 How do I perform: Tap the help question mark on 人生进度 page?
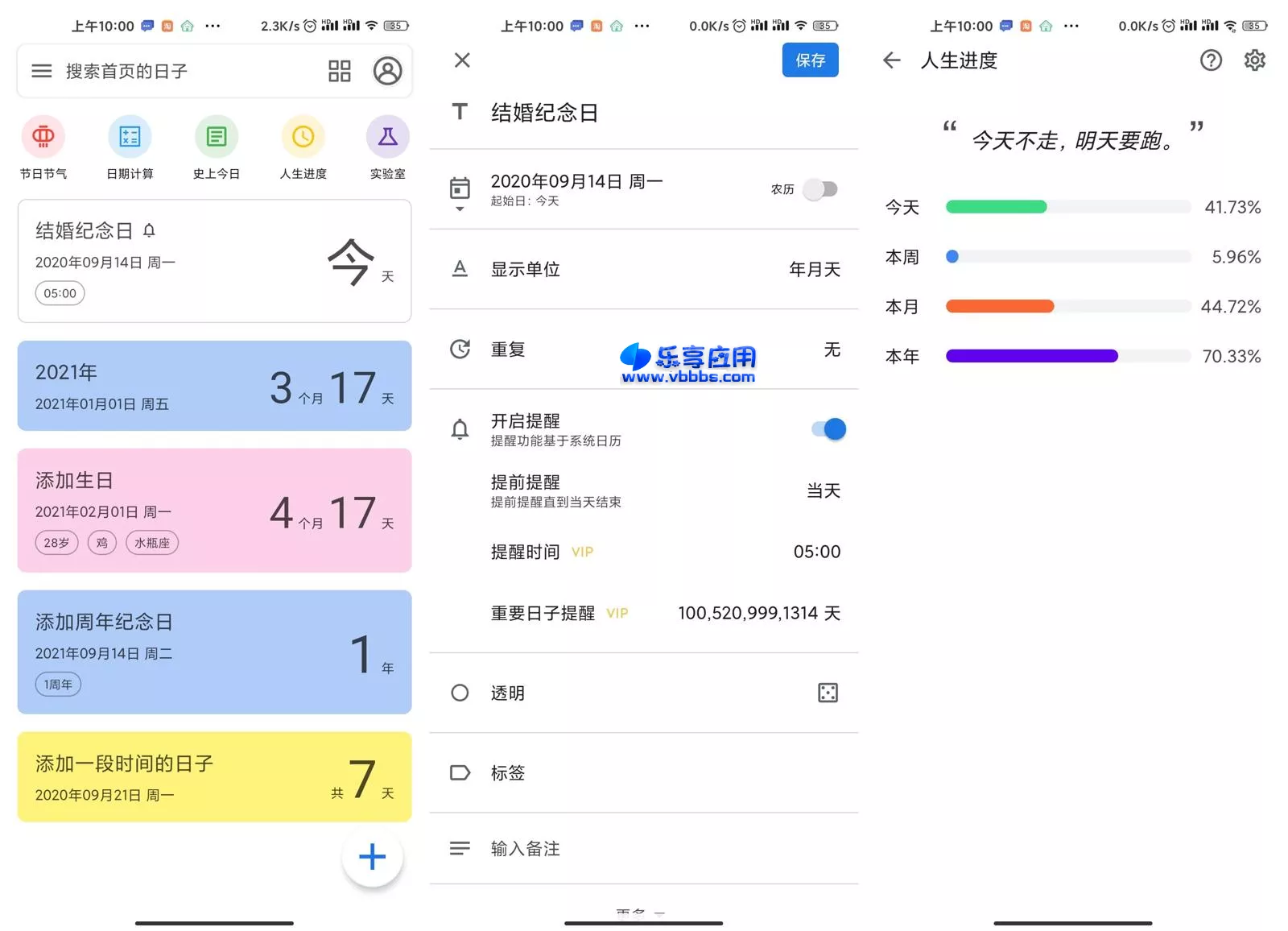[x=1211, y=60]
